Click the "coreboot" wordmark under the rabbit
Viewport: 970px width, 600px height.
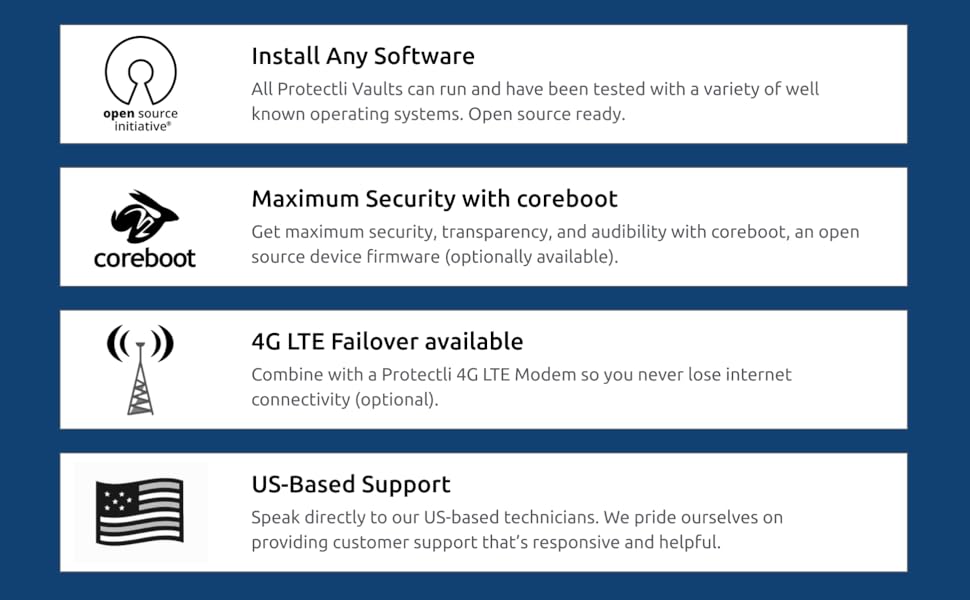tap(144, 258)
